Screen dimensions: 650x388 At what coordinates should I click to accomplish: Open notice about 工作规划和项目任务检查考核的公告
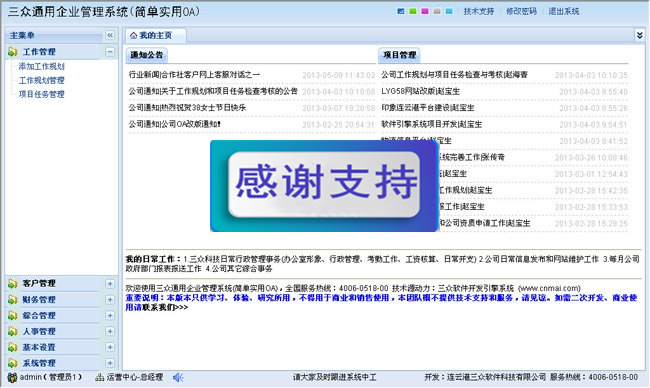213,91
